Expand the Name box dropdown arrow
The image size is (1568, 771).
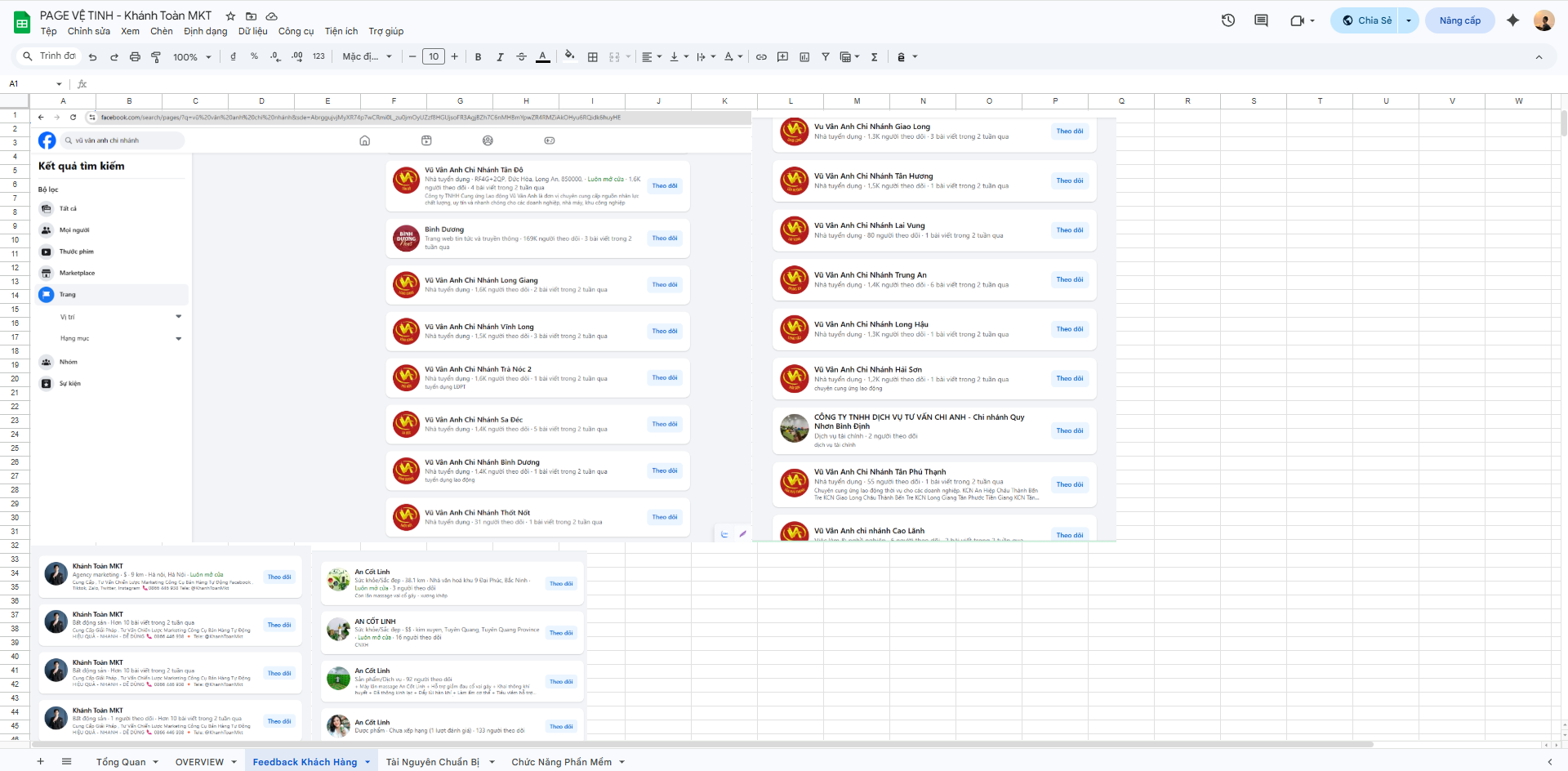pyautogui.click(x=59, y=84)
